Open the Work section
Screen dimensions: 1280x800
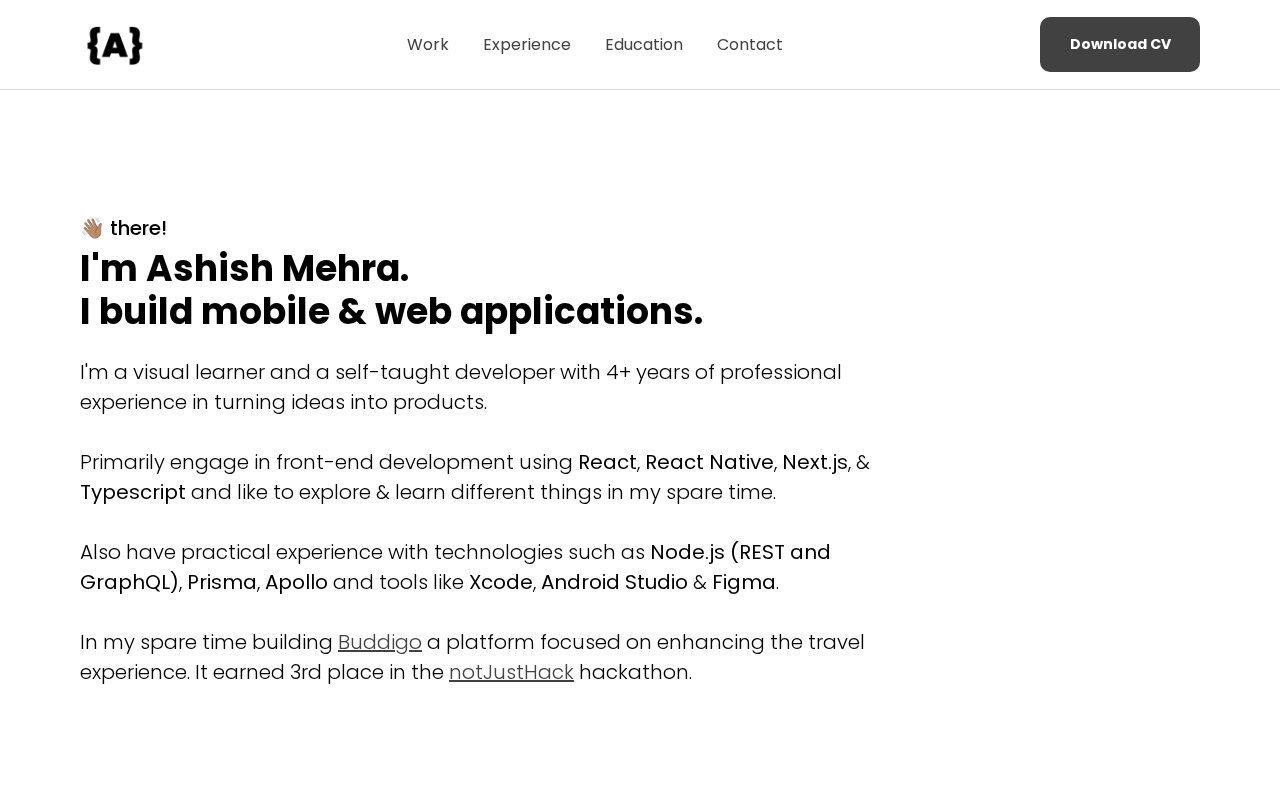click(x=428, y=44)
